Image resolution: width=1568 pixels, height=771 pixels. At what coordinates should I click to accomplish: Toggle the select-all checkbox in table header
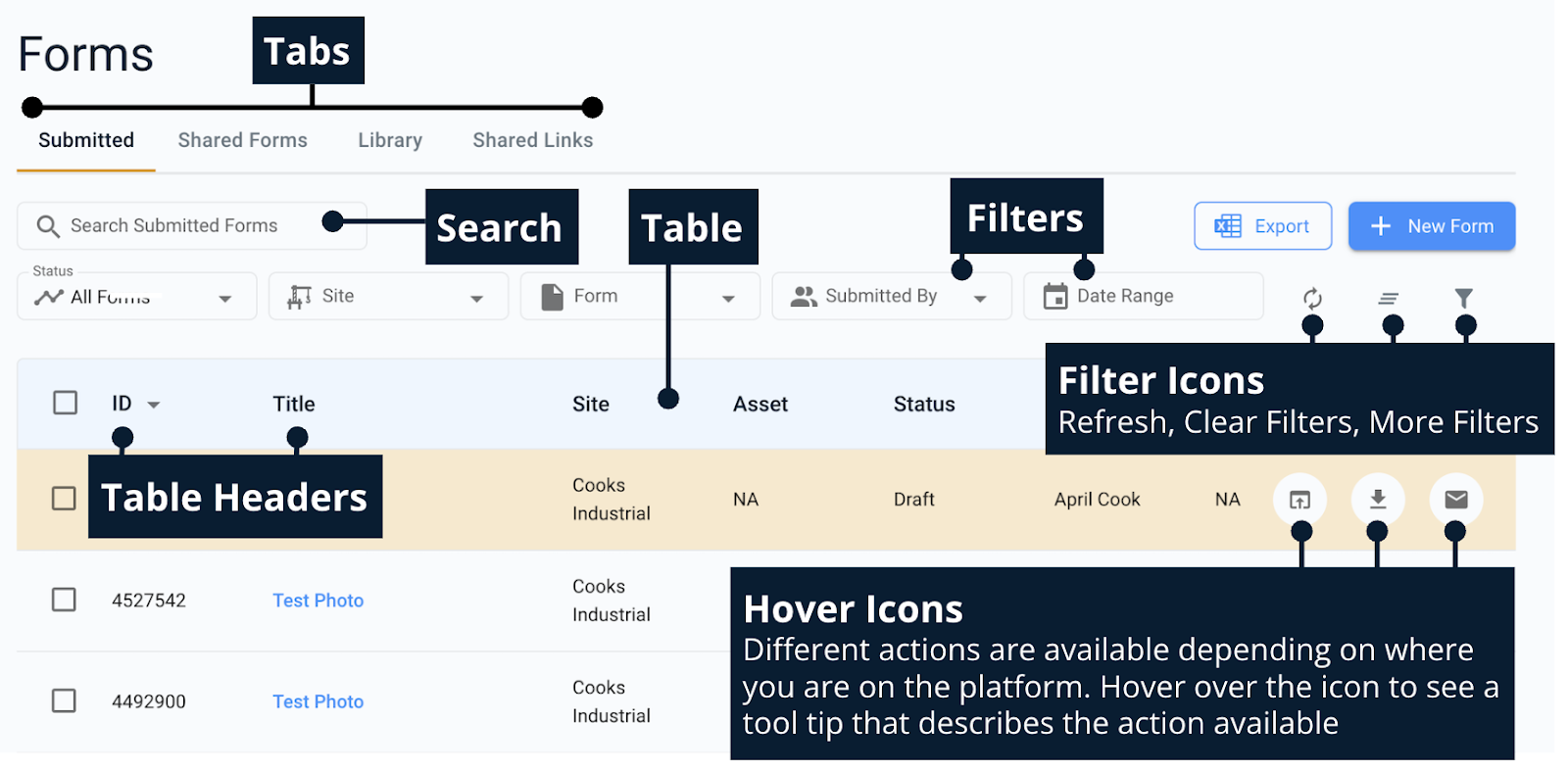pos(65,403)
